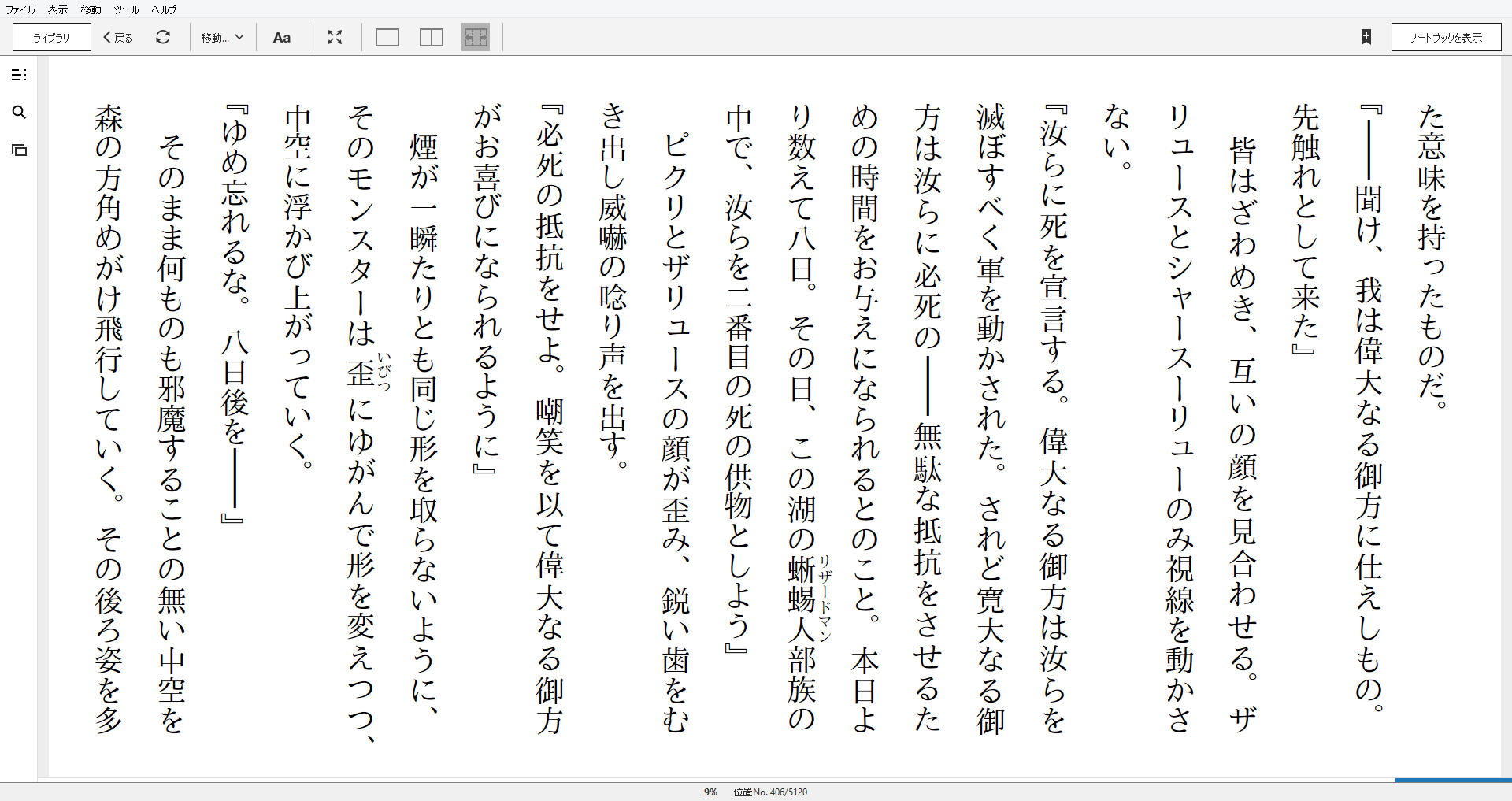Add a bookmark to this page
Screen dimensions: 1512x801
[x=1366, y=37]
